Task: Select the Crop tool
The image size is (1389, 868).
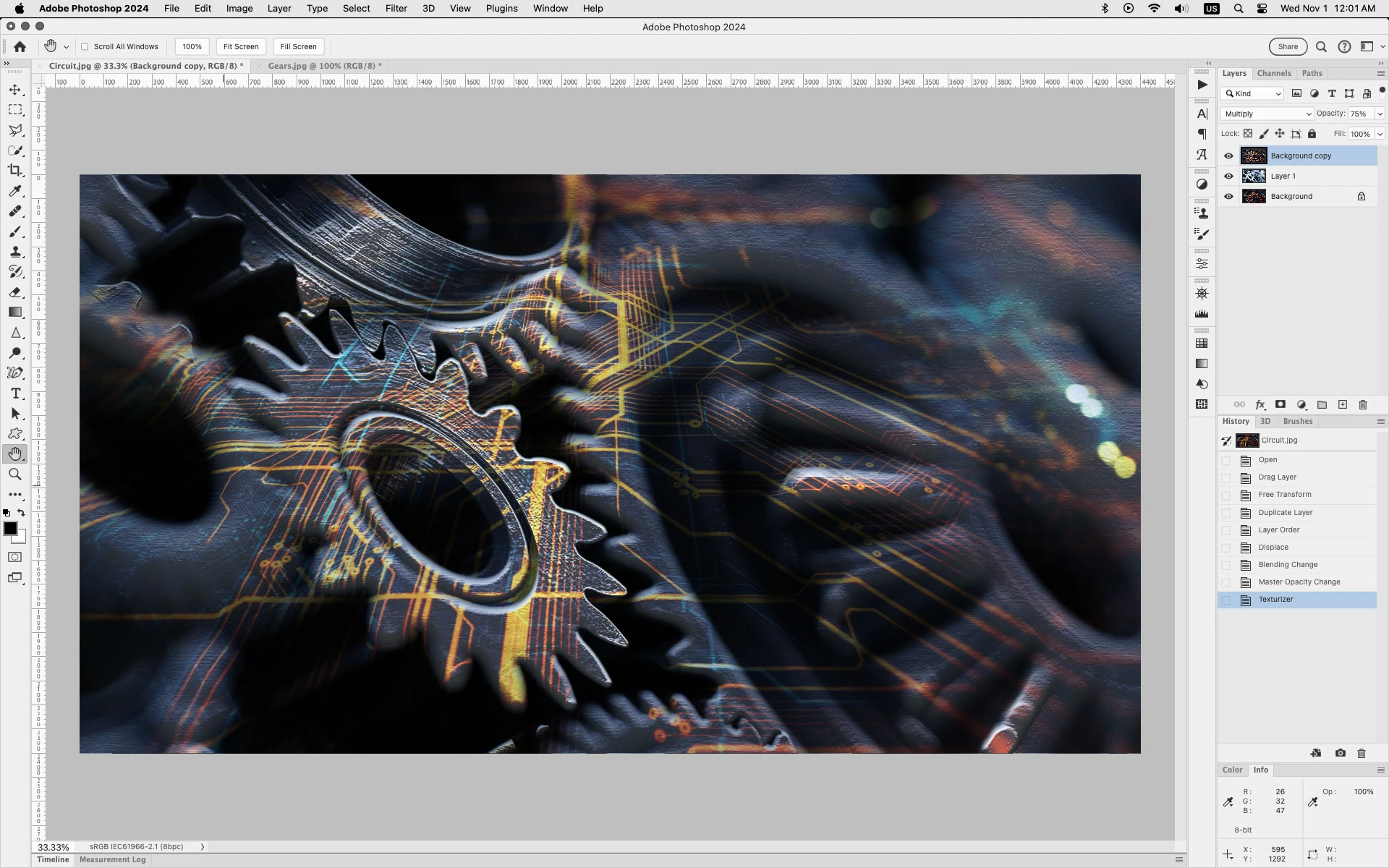Action: [x=15, y=171]
